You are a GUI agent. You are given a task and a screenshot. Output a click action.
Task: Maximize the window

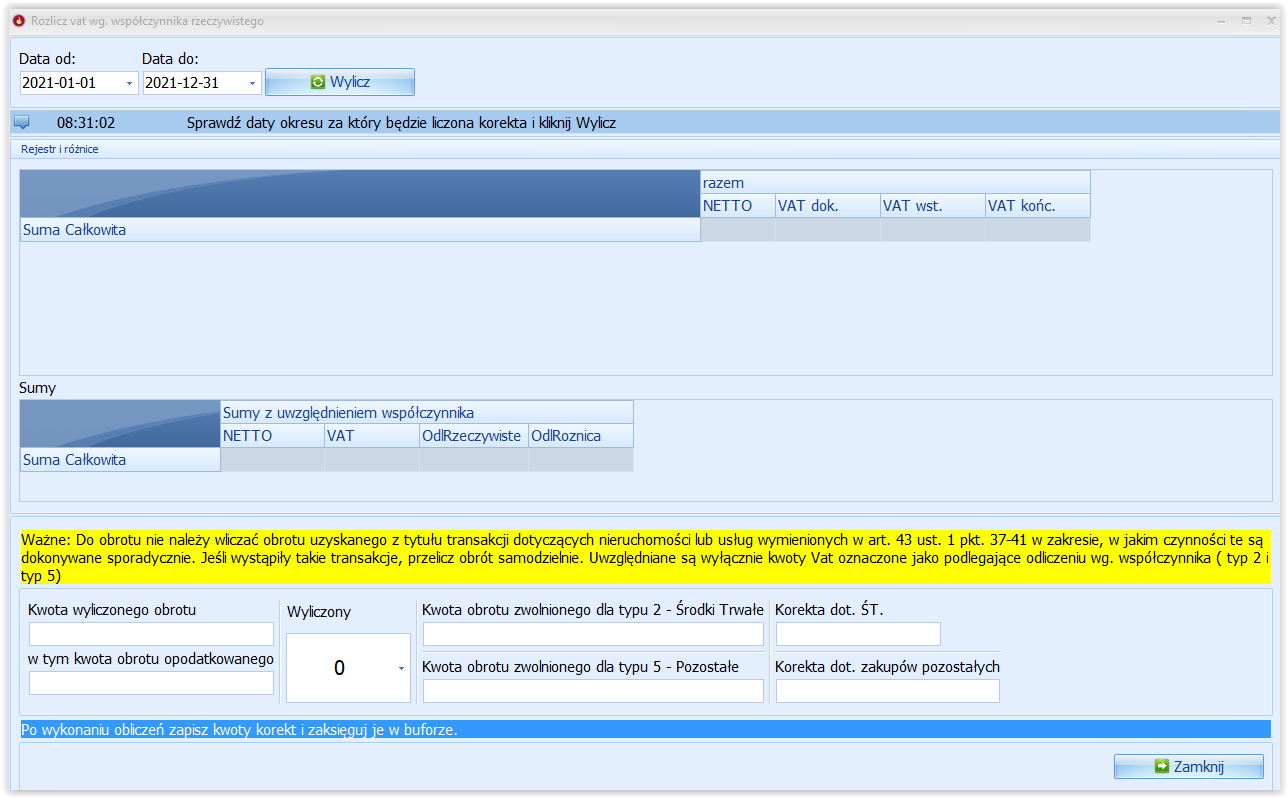pos(1246,20)
